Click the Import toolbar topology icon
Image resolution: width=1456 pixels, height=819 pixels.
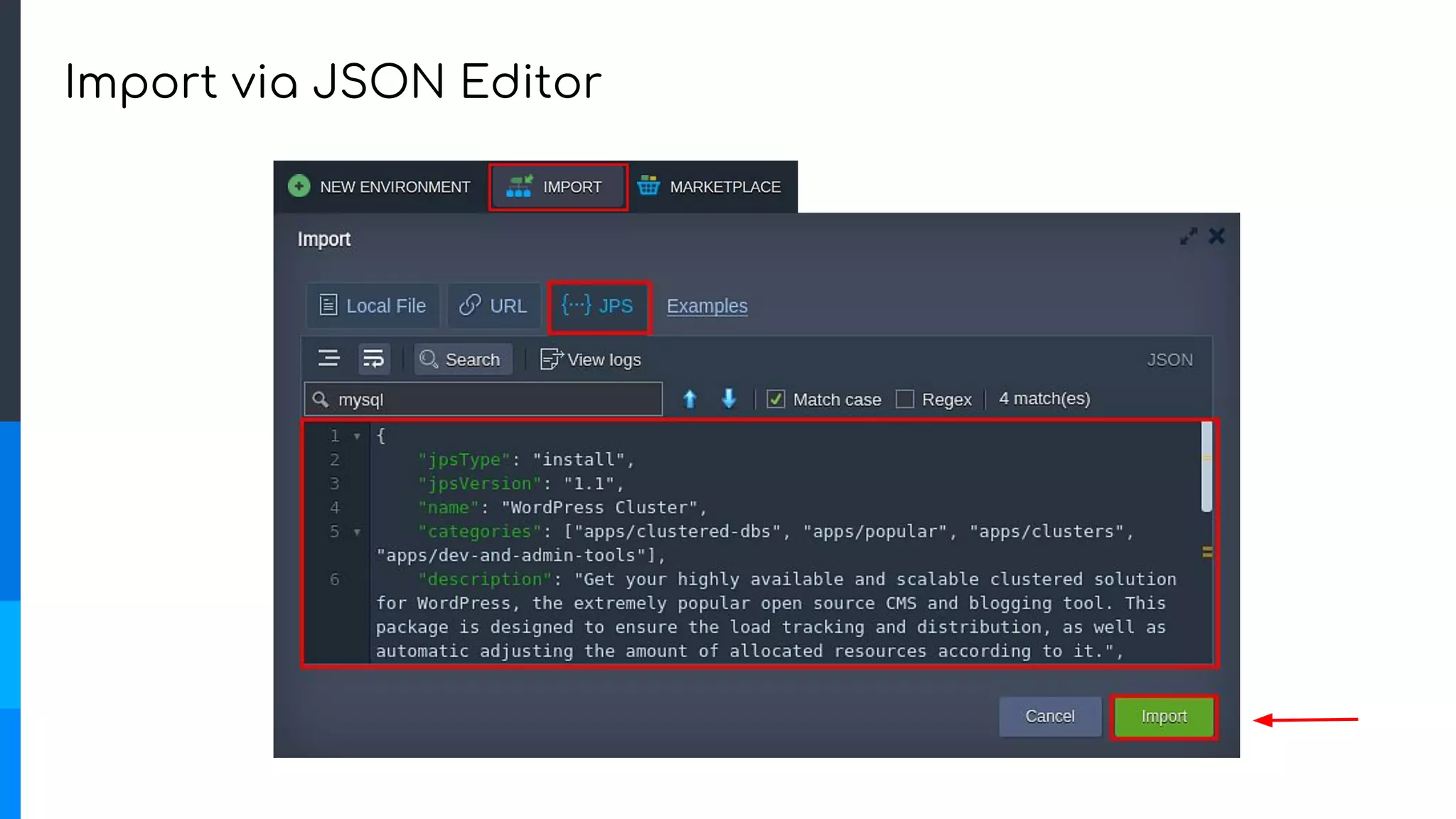[519, 186]
